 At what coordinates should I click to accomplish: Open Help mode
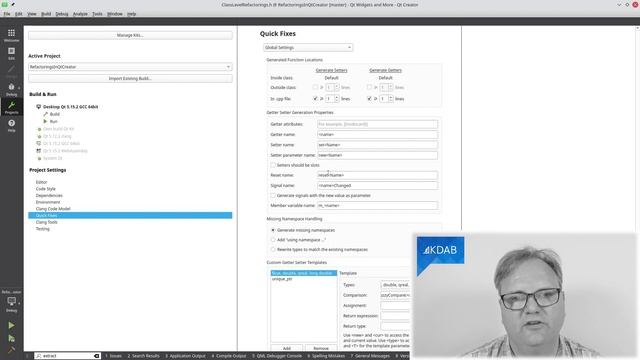(x=11, y=125)
